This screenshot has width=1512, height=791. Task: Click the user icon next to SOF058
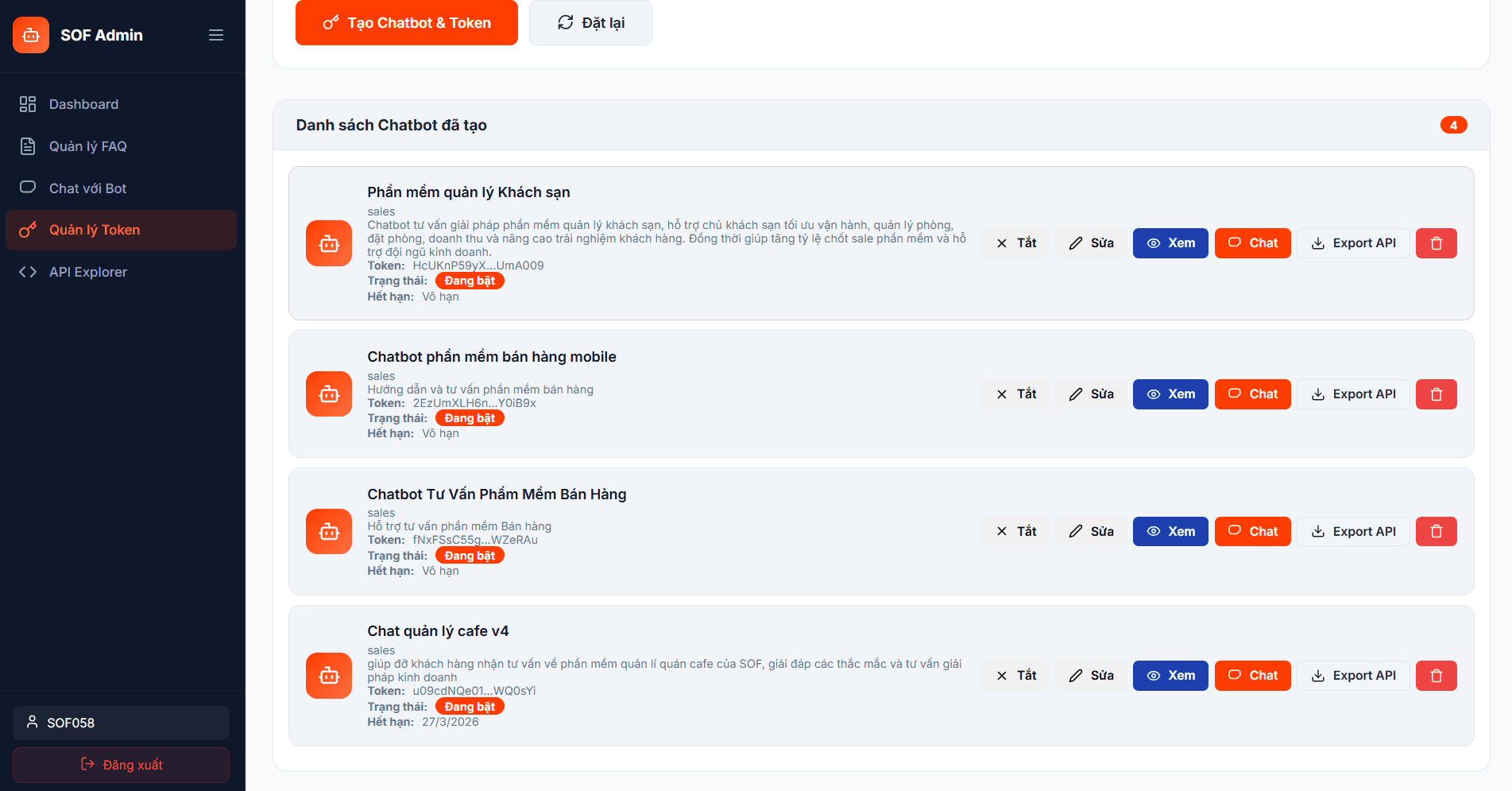(32, 722)
